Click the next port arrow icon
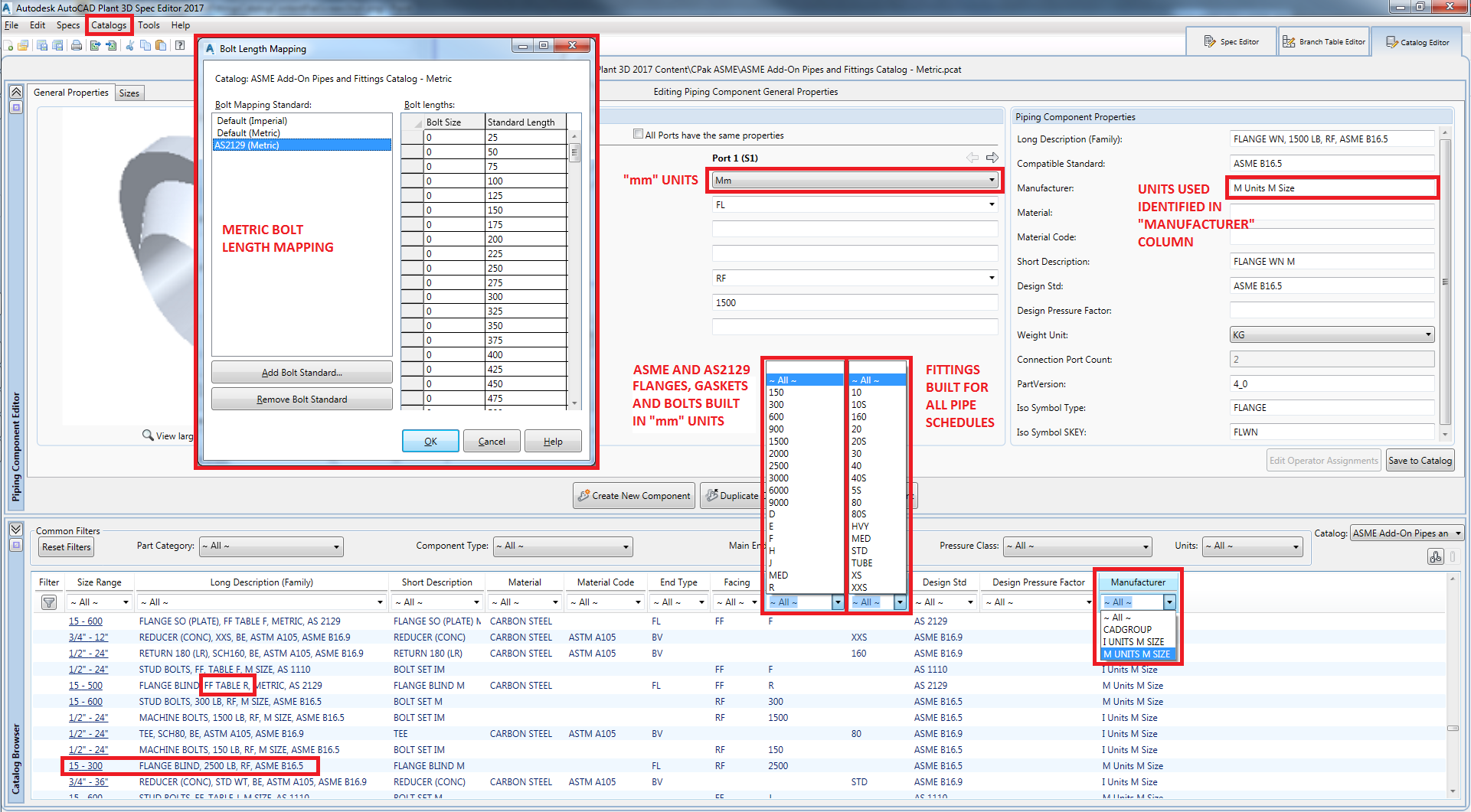 click(x=992, y=158)
